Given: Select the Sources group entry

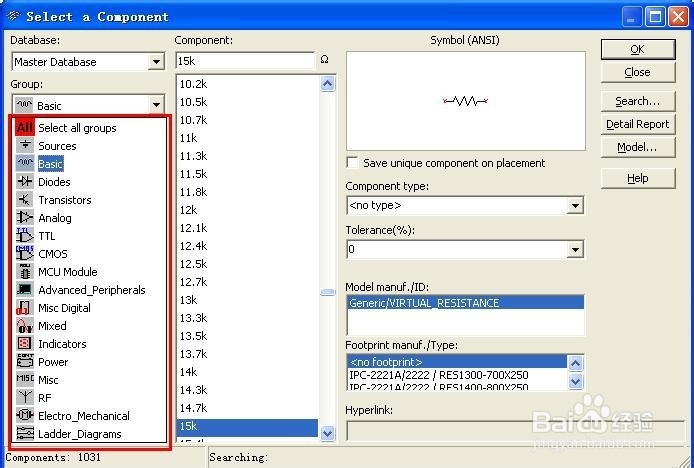Looking at the screenshot, I should 57,146.
